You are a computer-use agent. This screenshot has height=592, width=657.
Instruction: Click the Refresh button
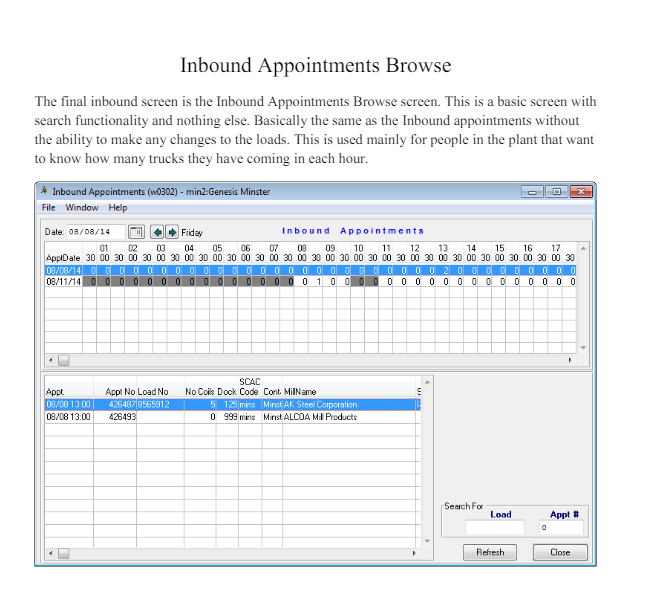click(x=490, y=552)
